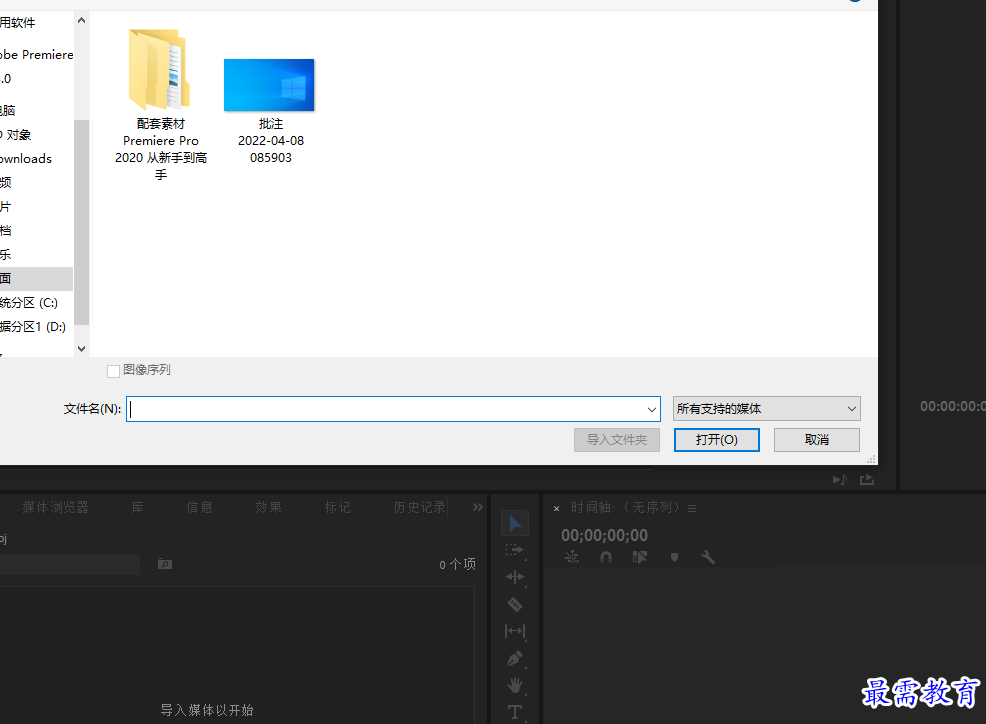Switch to the 媒体浏览器 tab
This screenshot has width=986, height=724.
55,507
